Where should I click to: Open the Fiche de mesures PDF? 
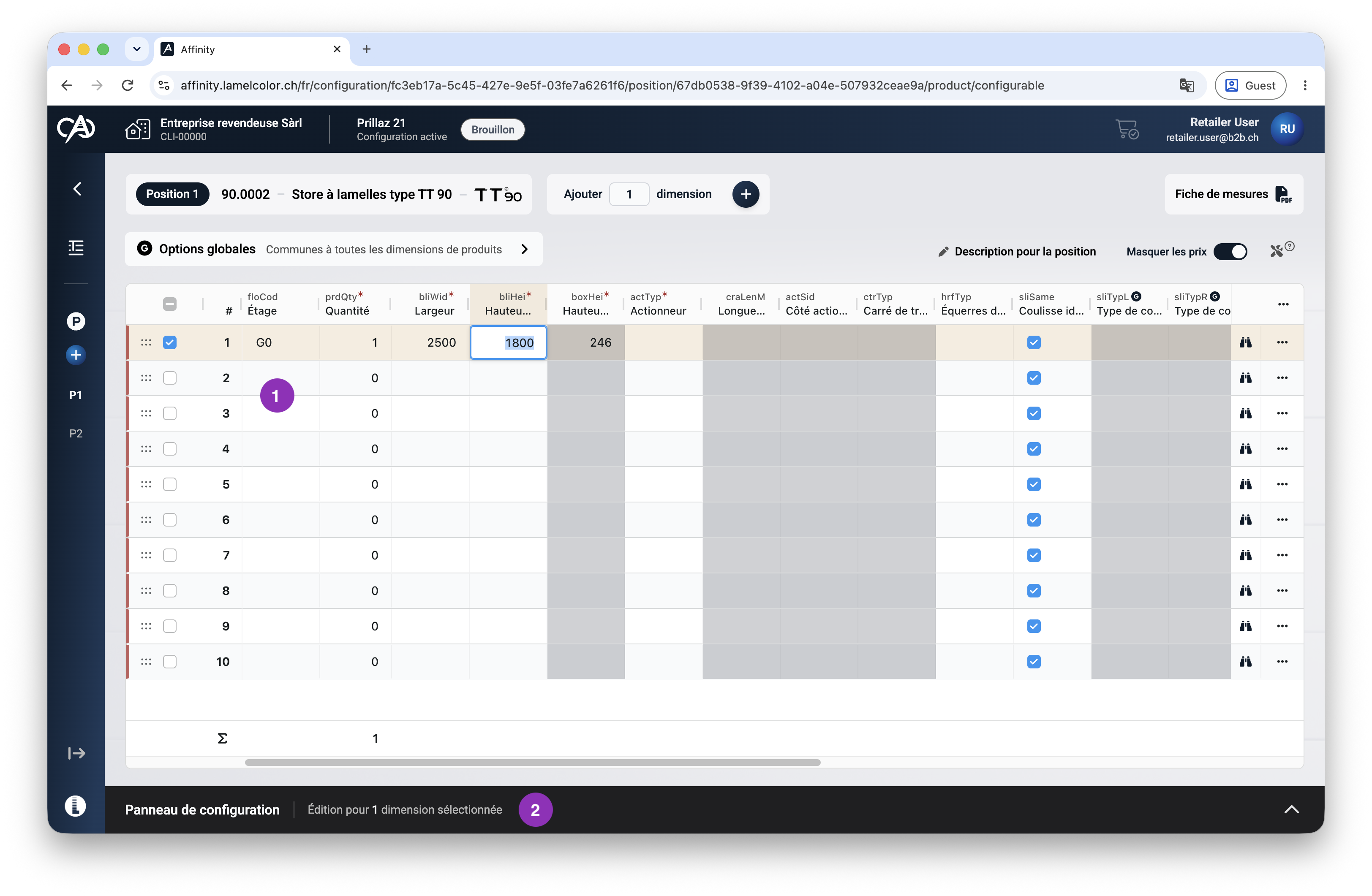[x=1233, y=194]
